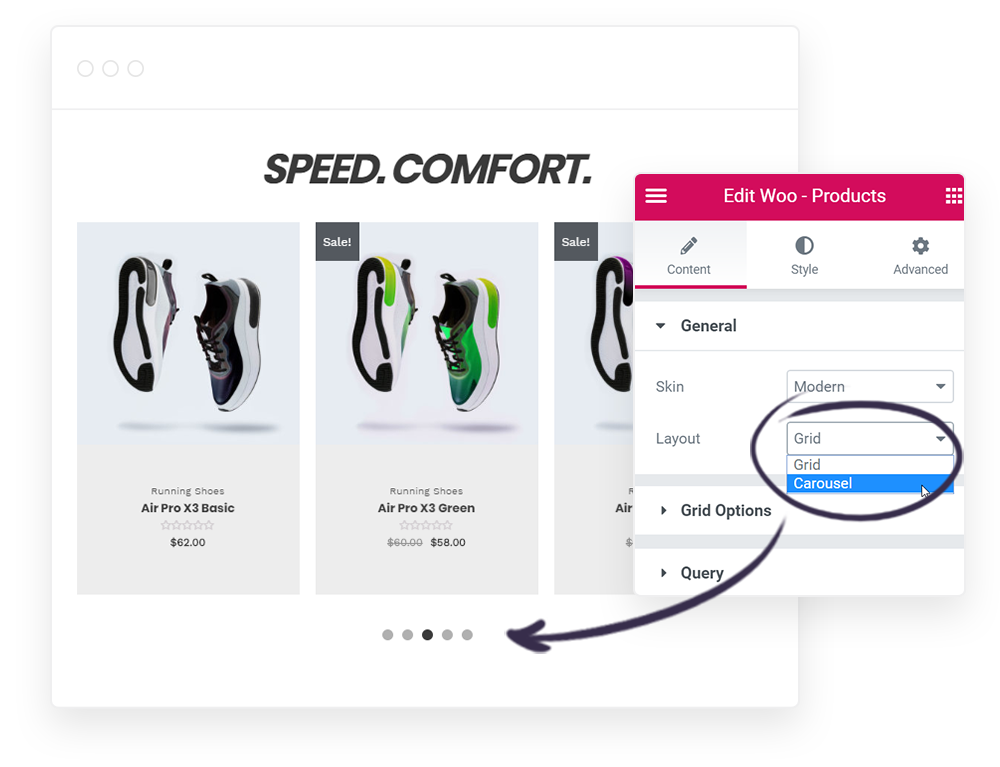Click the Content pencil icon
The width and height of the screenshot is (1000, 767).
coord(689,245)
